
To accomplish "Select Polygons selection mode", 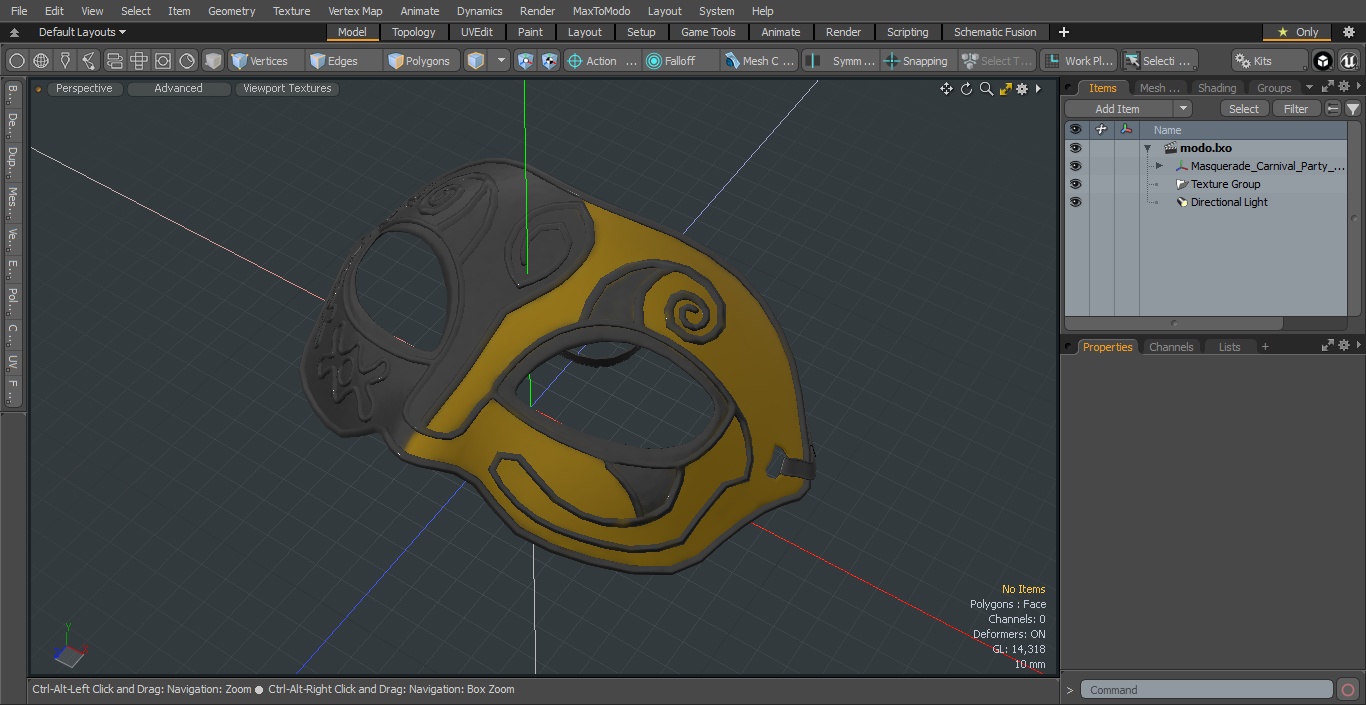I will click(423, 61).
